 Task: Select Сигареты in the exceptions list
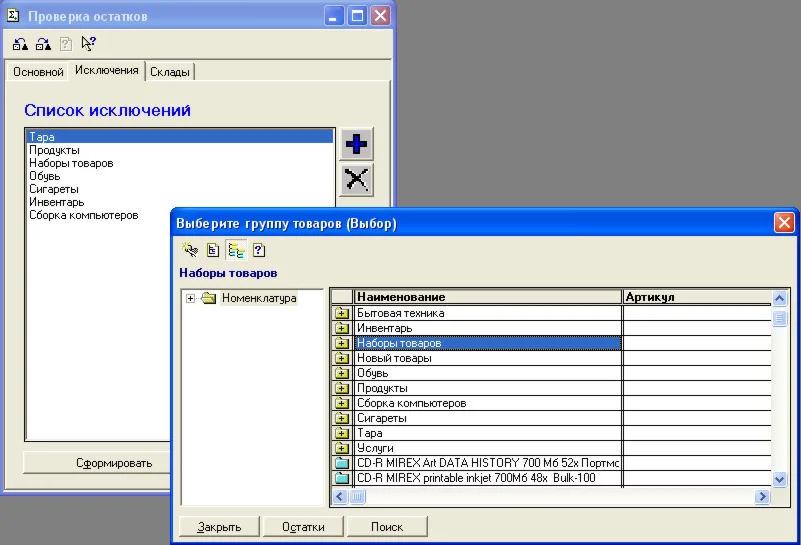[x=54, y=189]
